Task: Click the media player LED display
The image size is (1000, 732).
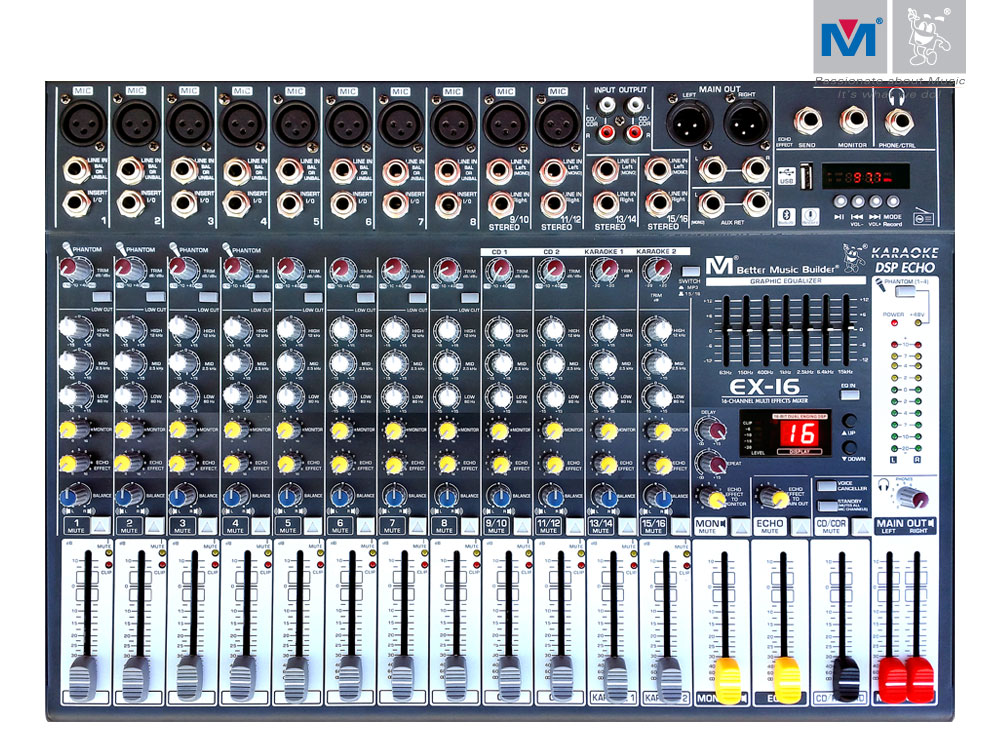Action: [865, 176]
